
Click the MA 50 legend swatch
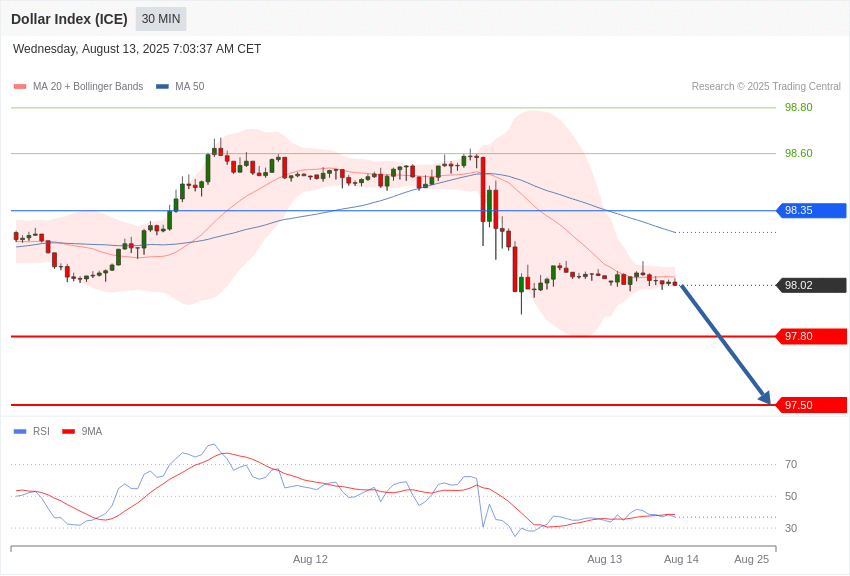(162, 86)
